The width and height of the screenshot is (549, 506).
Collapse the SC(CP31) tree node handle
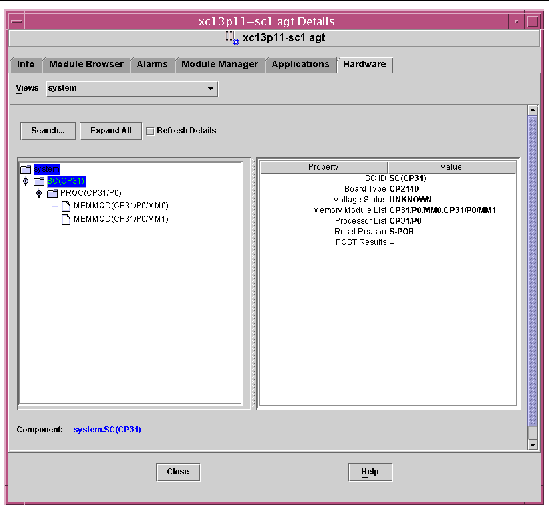click(x=25, y=181)
